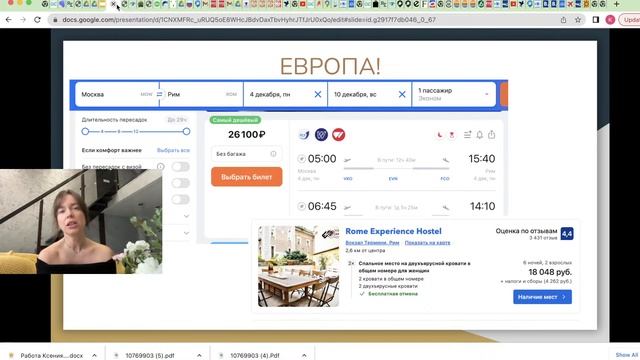The width and height of the screenshot is (640, 360).
Task: Open the Без багажа baggage option
Action: [x=247, y=154]
